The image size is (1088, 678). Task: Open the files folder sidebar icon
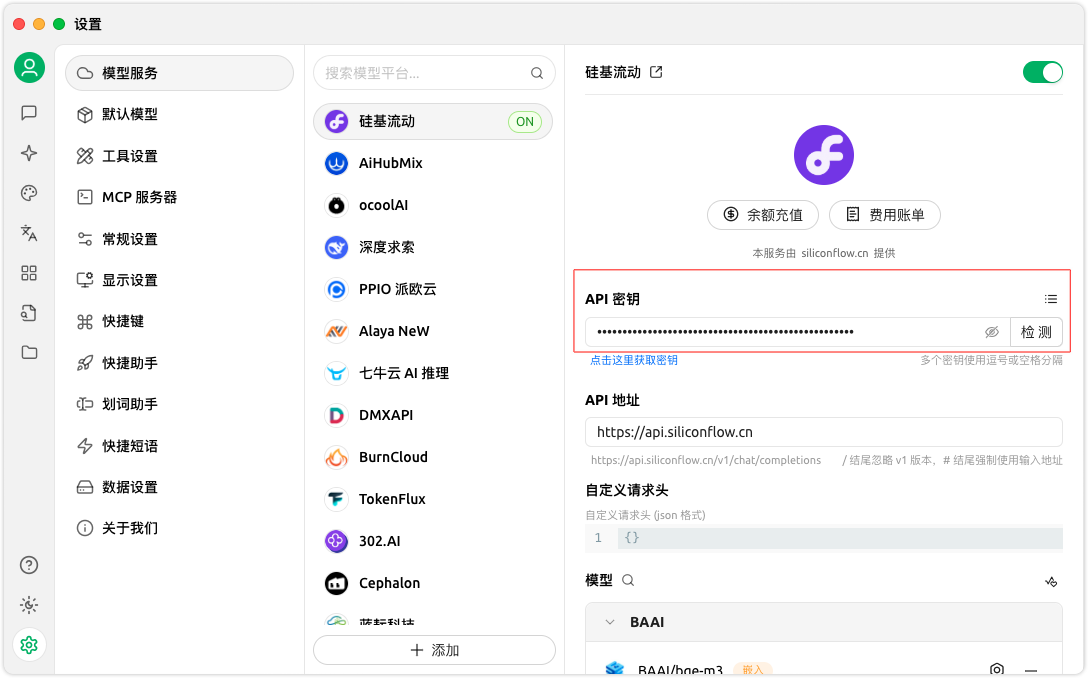click(29, 353)
